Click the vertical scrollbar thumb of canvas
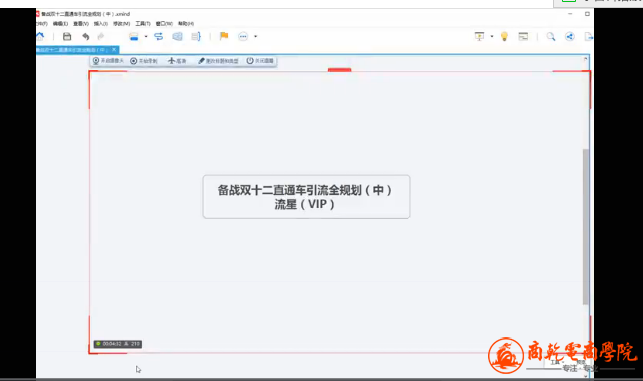 [586, 227]
